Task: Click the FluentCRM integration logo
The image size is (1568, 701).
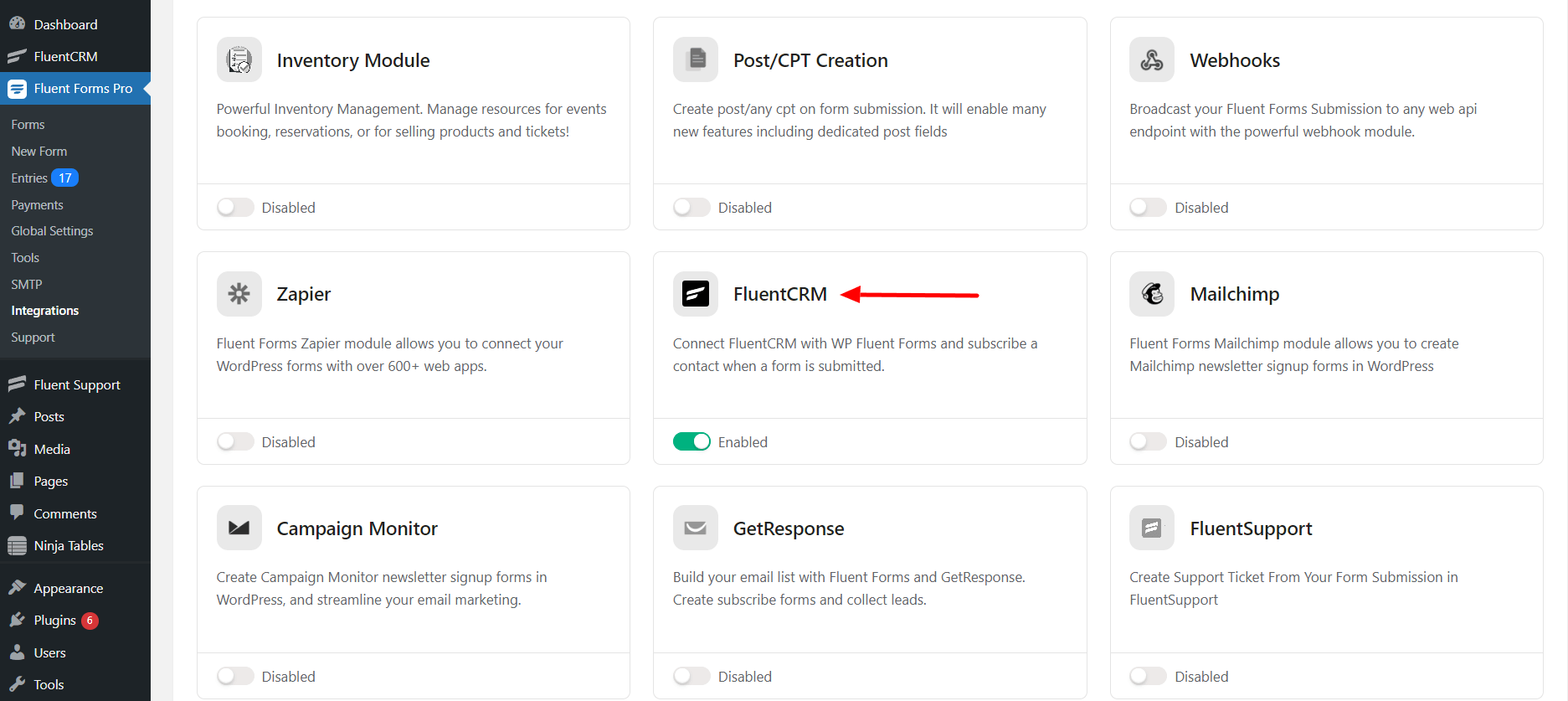Action: (695, 294)
